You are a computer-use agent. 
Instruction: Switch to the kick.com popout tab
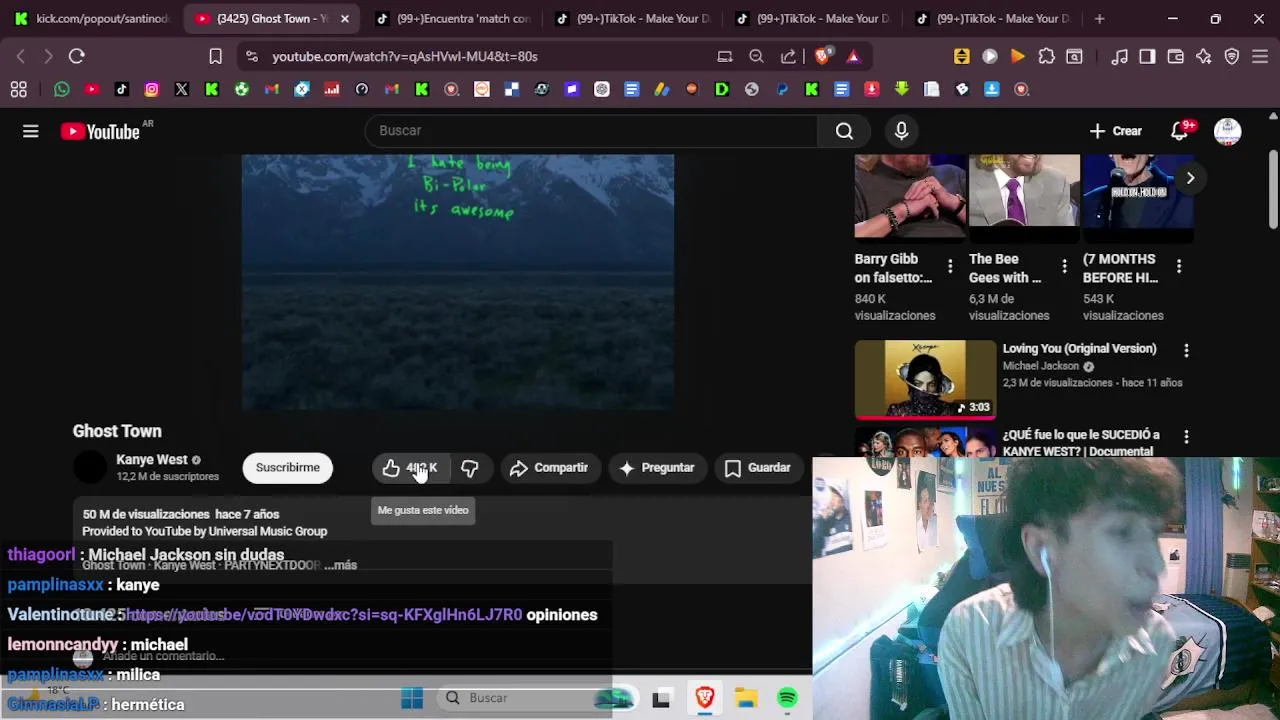[x=90, y=19]
